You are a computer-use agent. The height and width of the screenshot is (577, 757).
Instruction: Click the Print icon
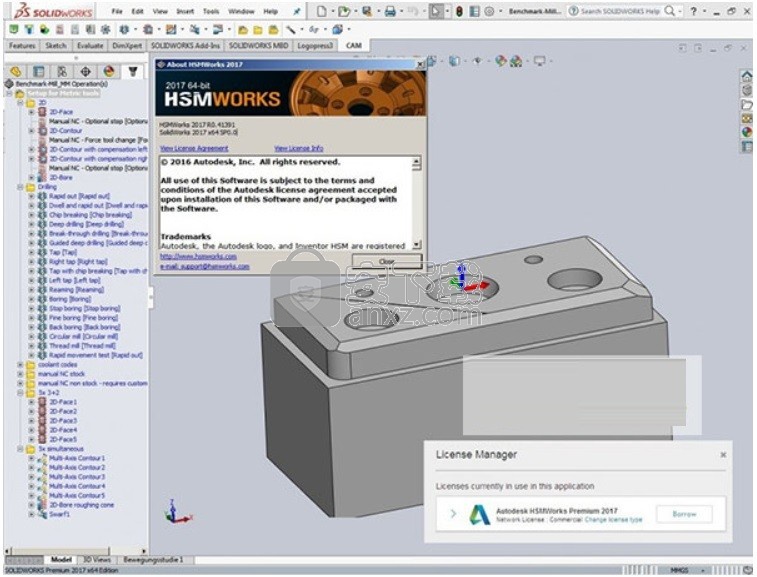(x=390, y=11)
